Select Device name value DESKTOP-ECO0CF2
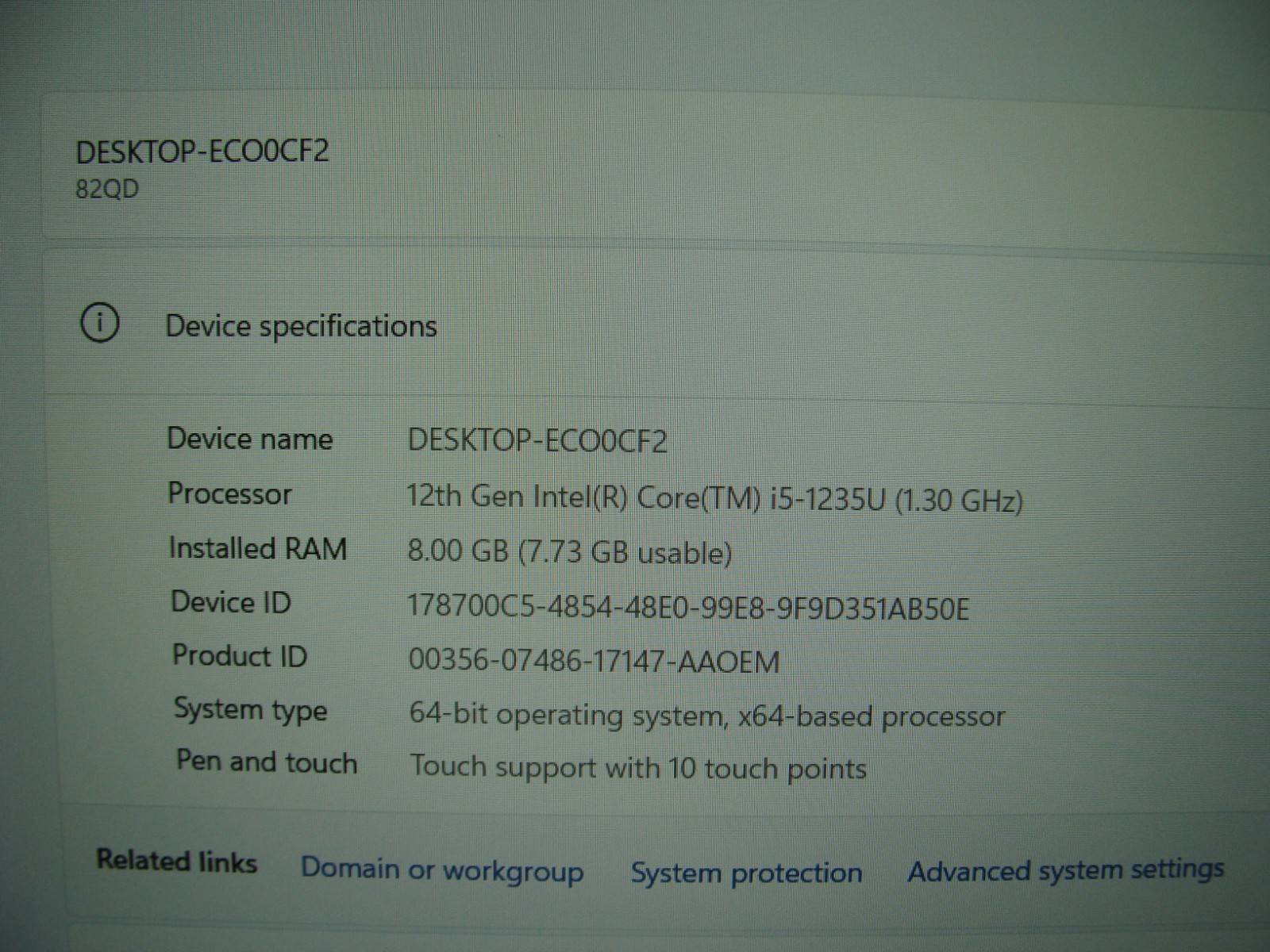 coord(537,441)
